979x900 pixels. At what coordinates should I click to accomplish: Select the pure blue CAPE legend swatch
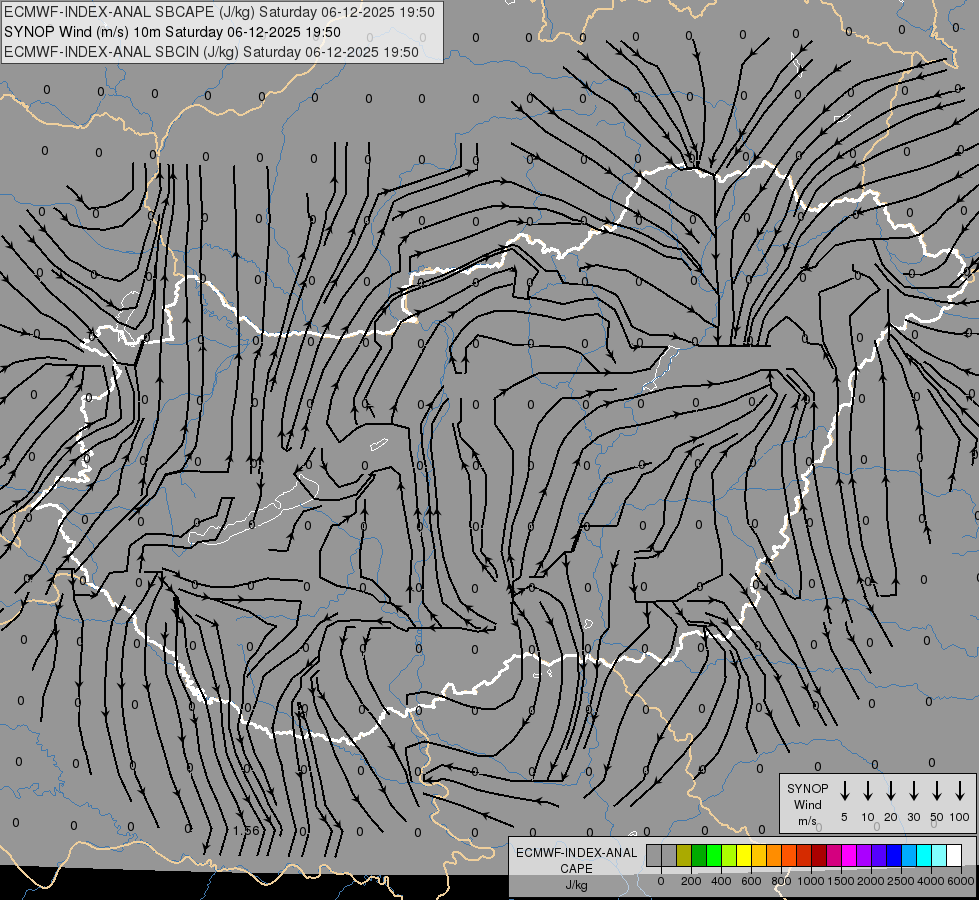pyautogui.click(x=894, y=855)
